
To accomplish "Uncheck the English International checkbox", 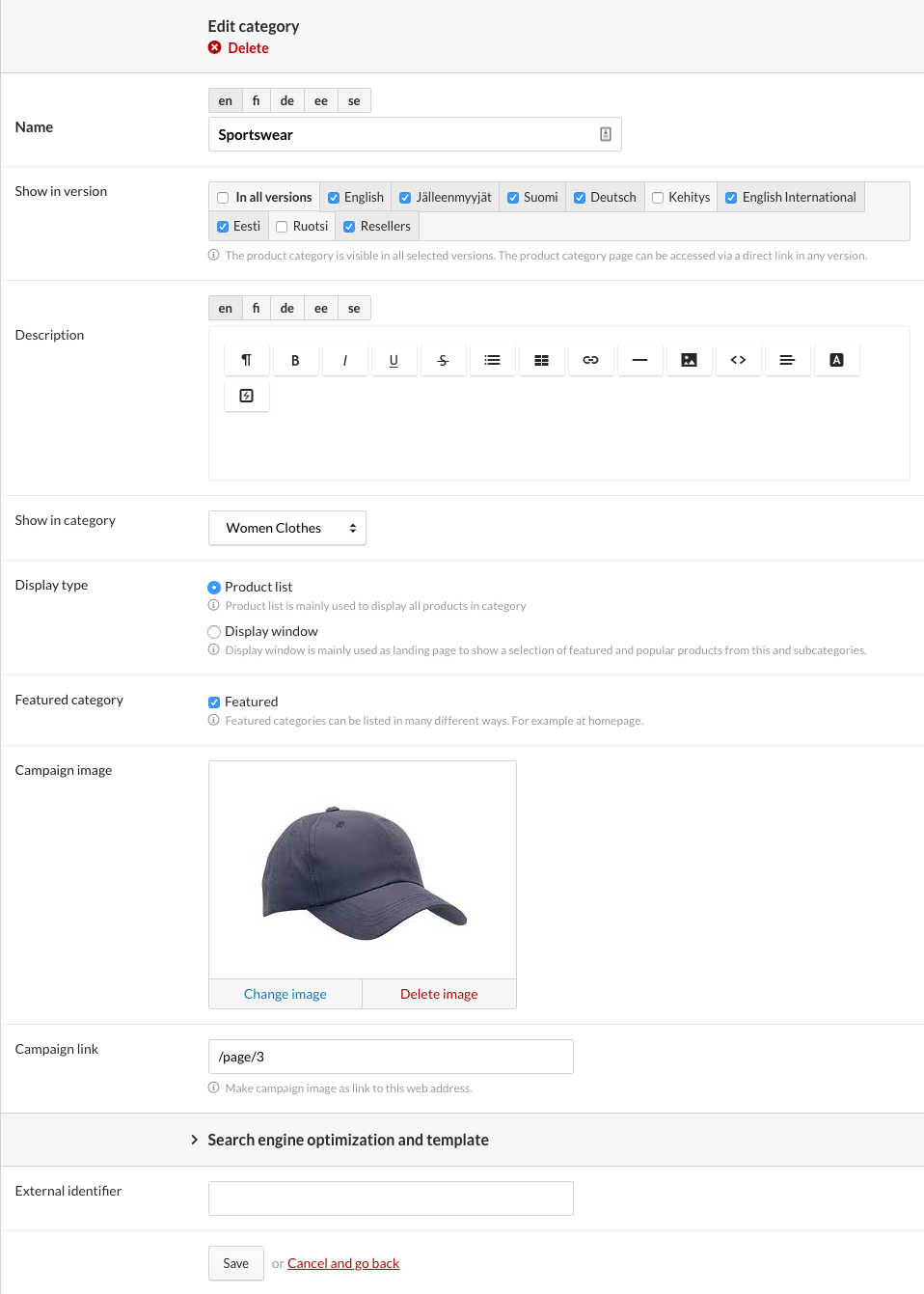I will click(731, 198).
